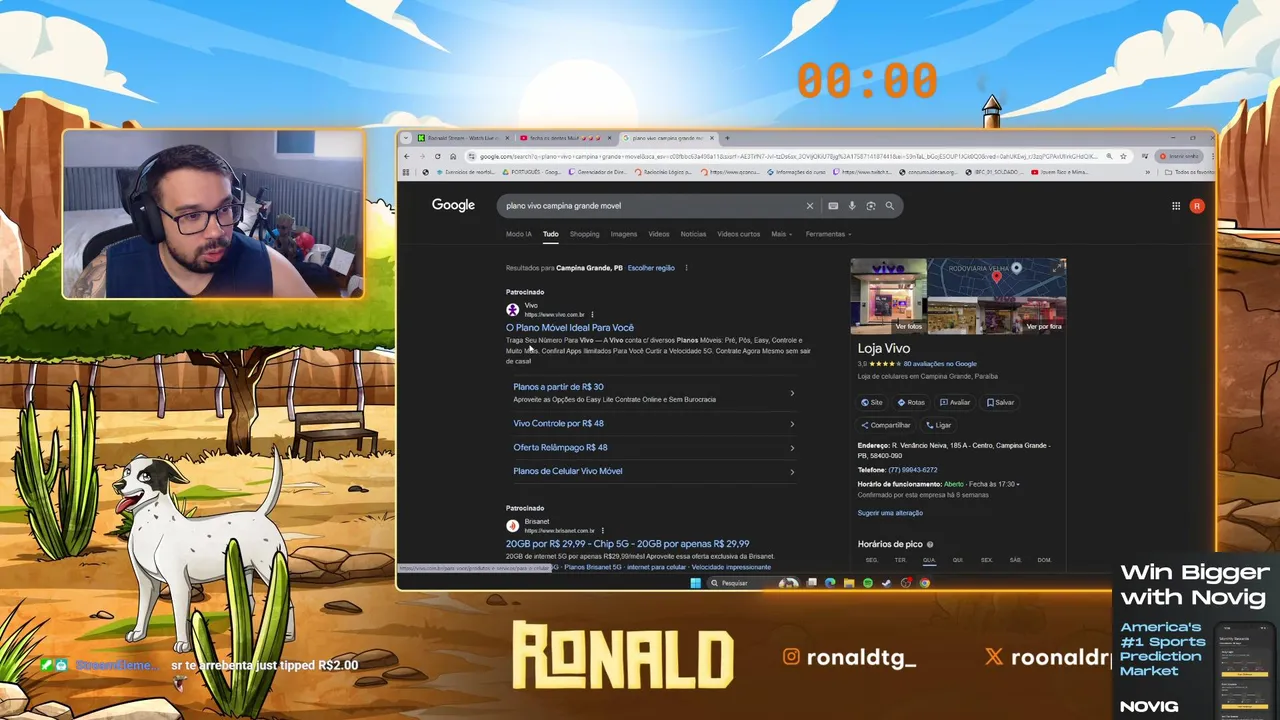Click the magnifier search button
This screenshot has height=720, width=1280.
point(889,206)
